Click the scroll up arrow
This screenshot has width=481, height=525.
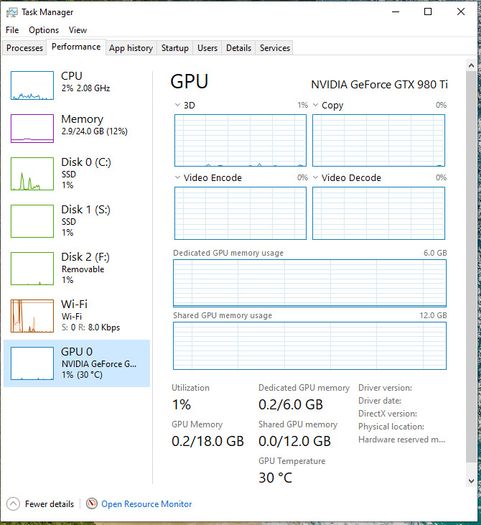[x=471, y=66]
